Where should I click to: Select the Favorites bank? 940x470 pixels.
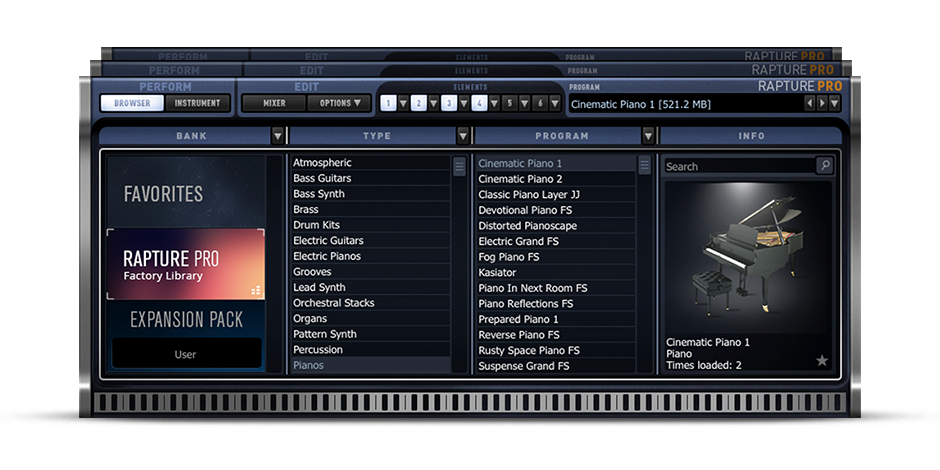pos(186,192)
